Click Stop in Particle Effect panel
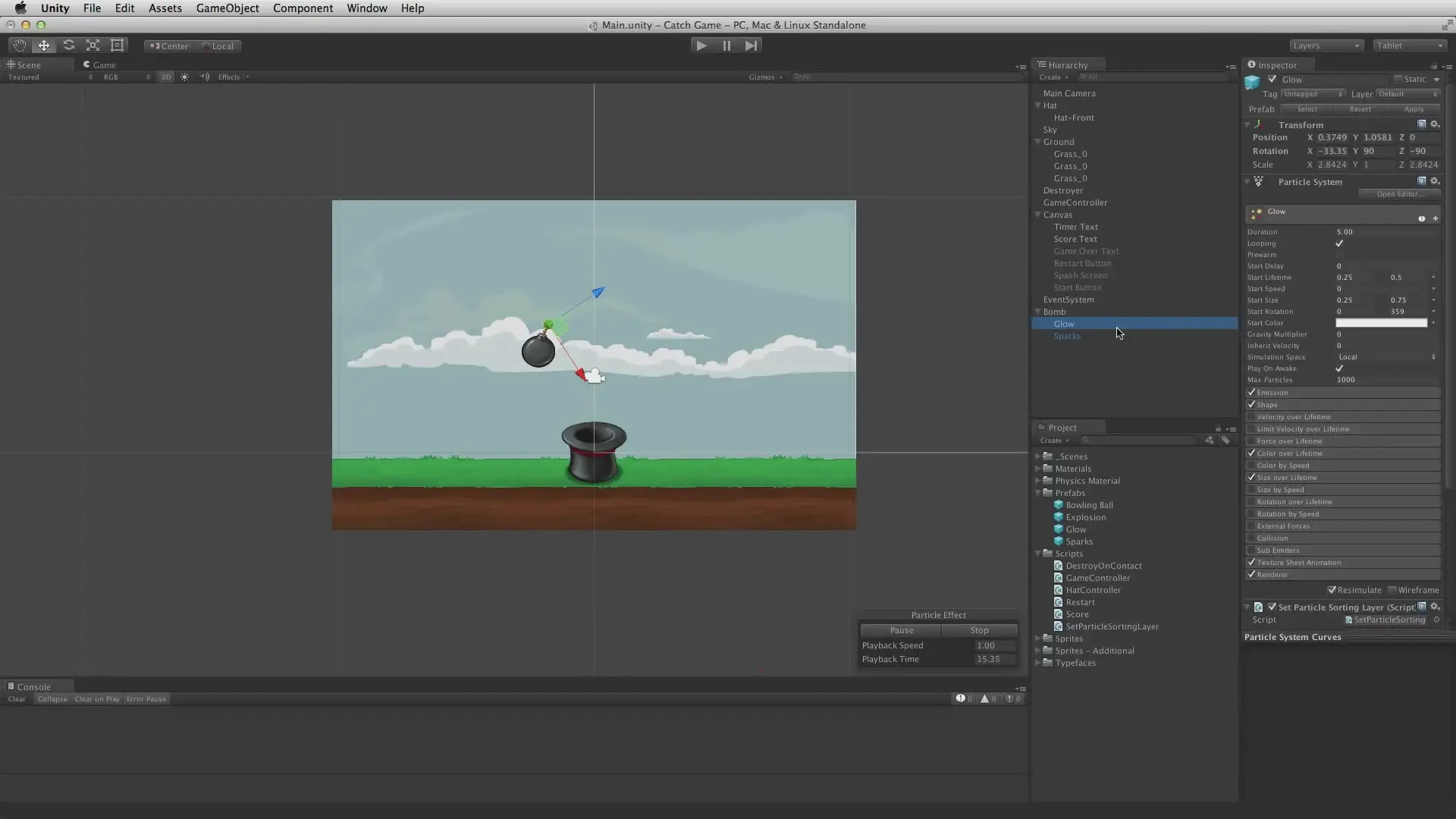The image size is (1456, 819). 979,629
